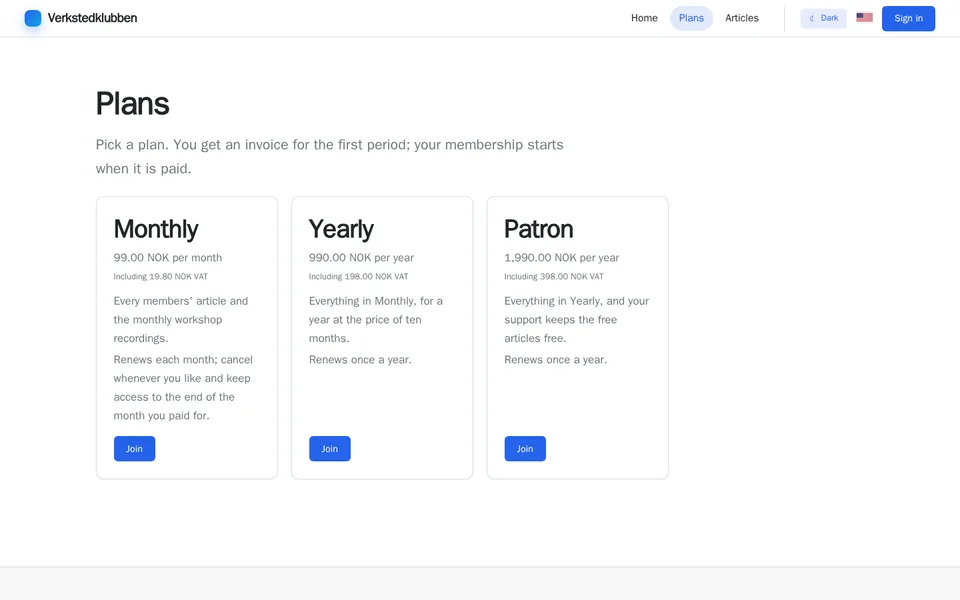Click the "Pick a plan" intro paragraph
Image resolution: width=960 pixels, height=600 pixels.
tap(329, 157)
